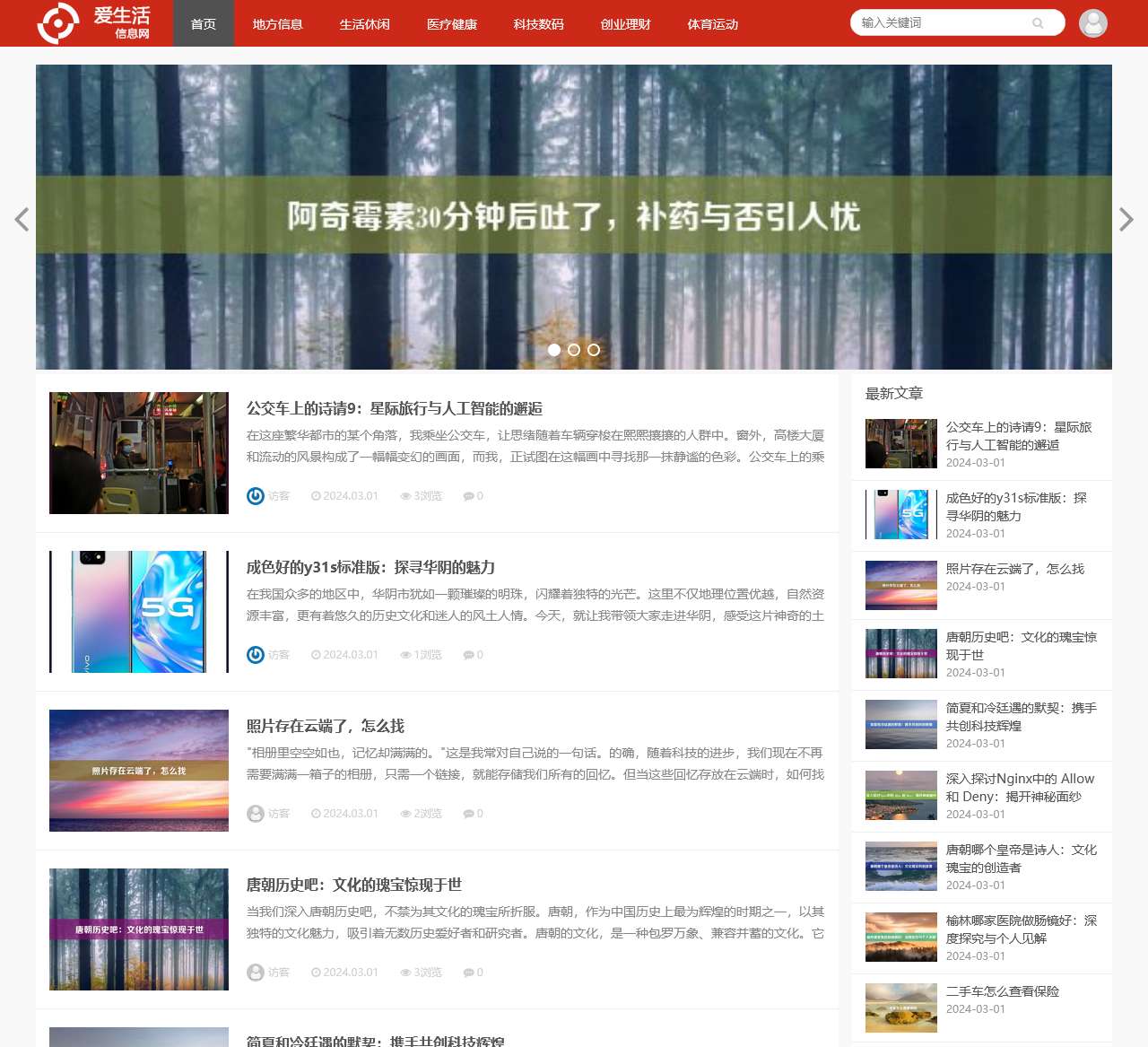Click the carousel banner 阿奇霉素30分钟后吐了
1148x1047 pixels.
574,217
